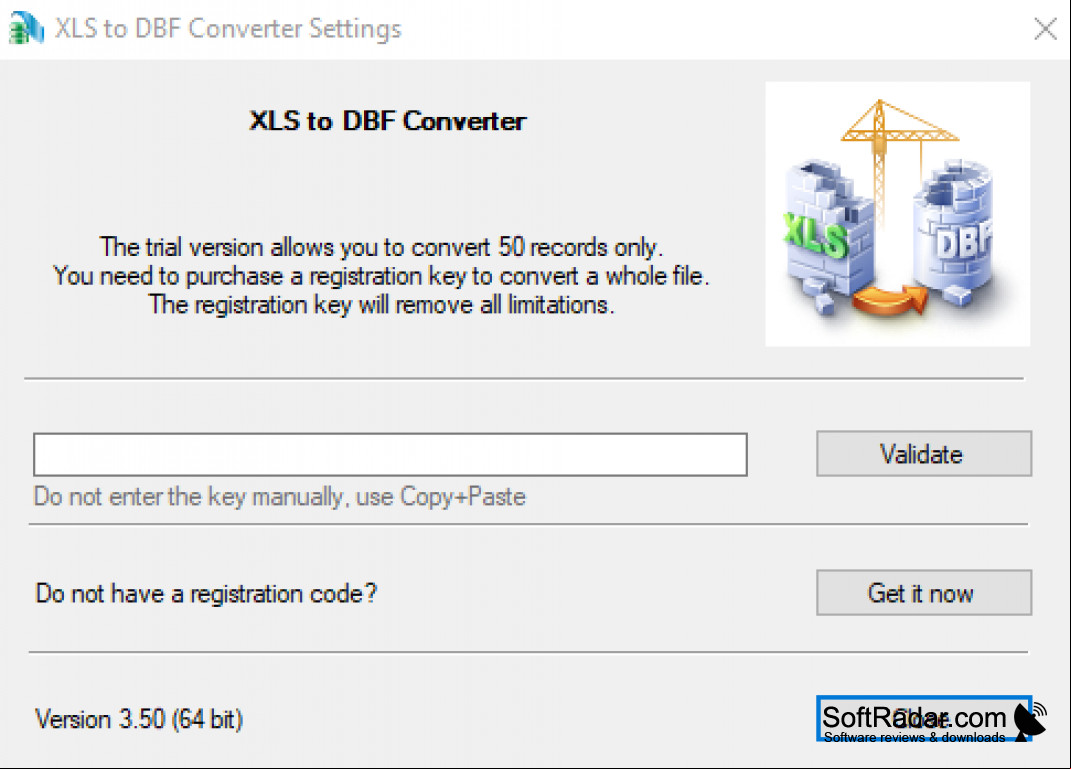Click the 'use Copy+Paste' hint text
The image size is (1071, 769).
click(441, 497)
